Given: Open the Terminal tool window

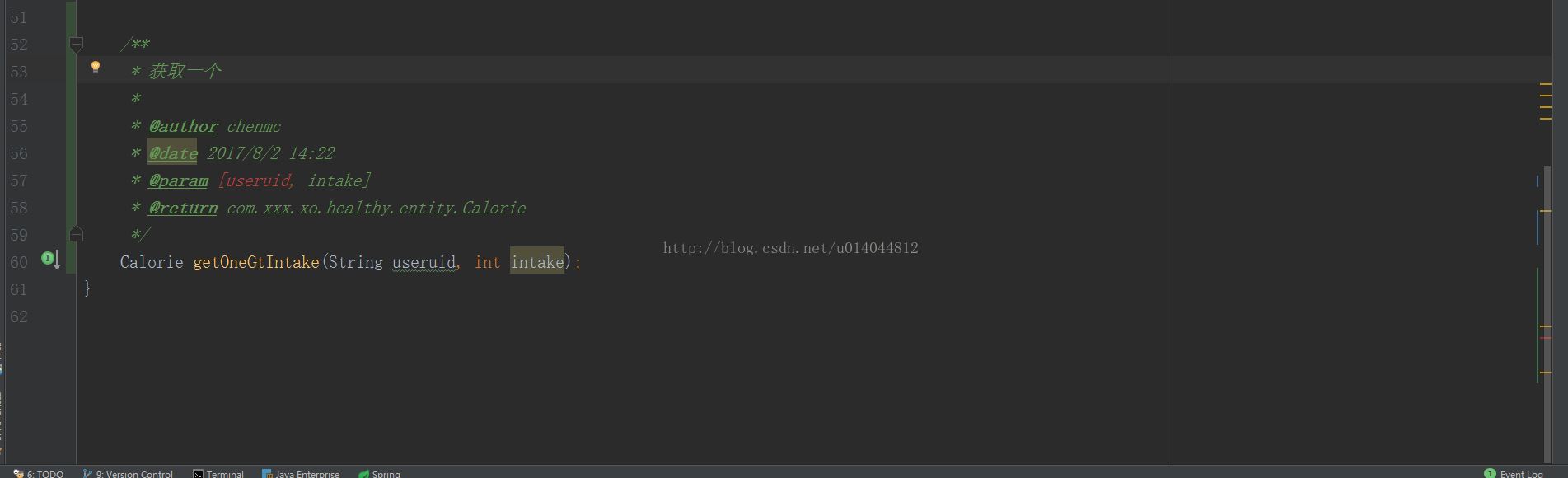Looking at the screenshot, I should (x=218, y=473).
